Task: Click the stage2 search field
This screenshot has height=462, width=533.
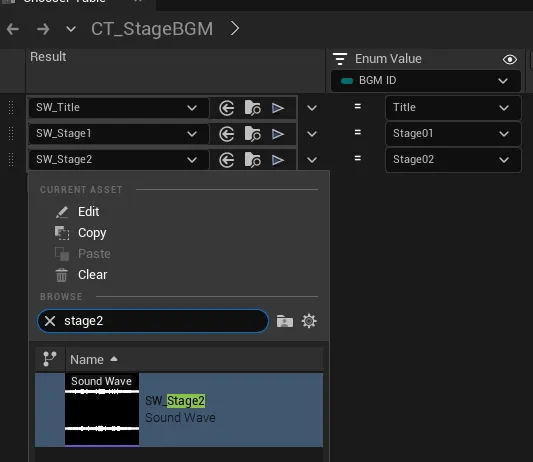Action: point(153,321)
